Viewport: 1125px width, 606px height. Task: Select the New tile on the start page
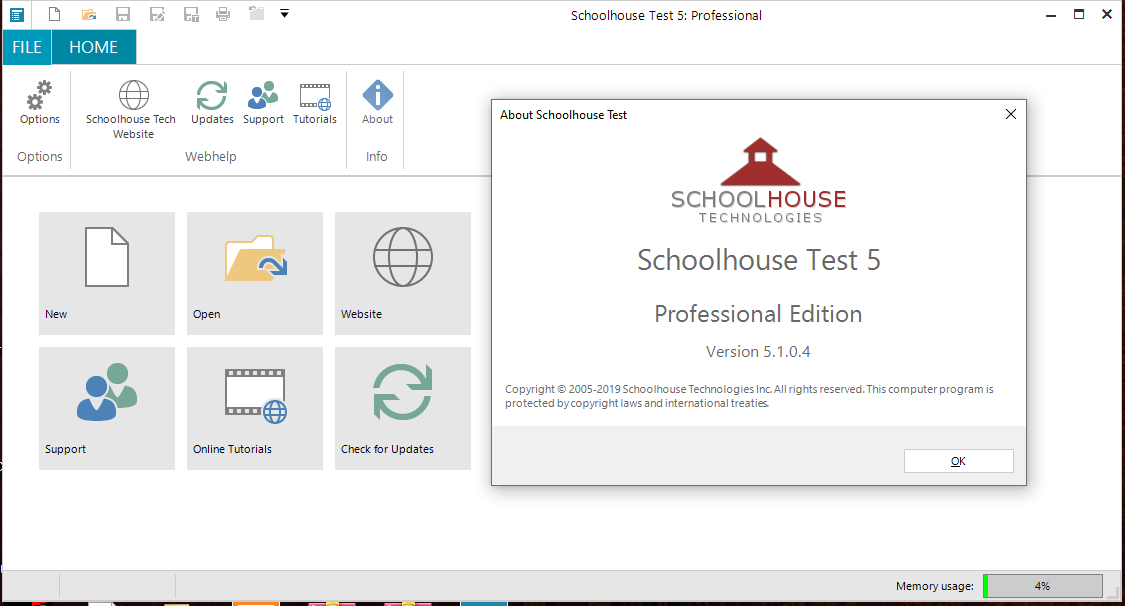[x=107, y=273]
